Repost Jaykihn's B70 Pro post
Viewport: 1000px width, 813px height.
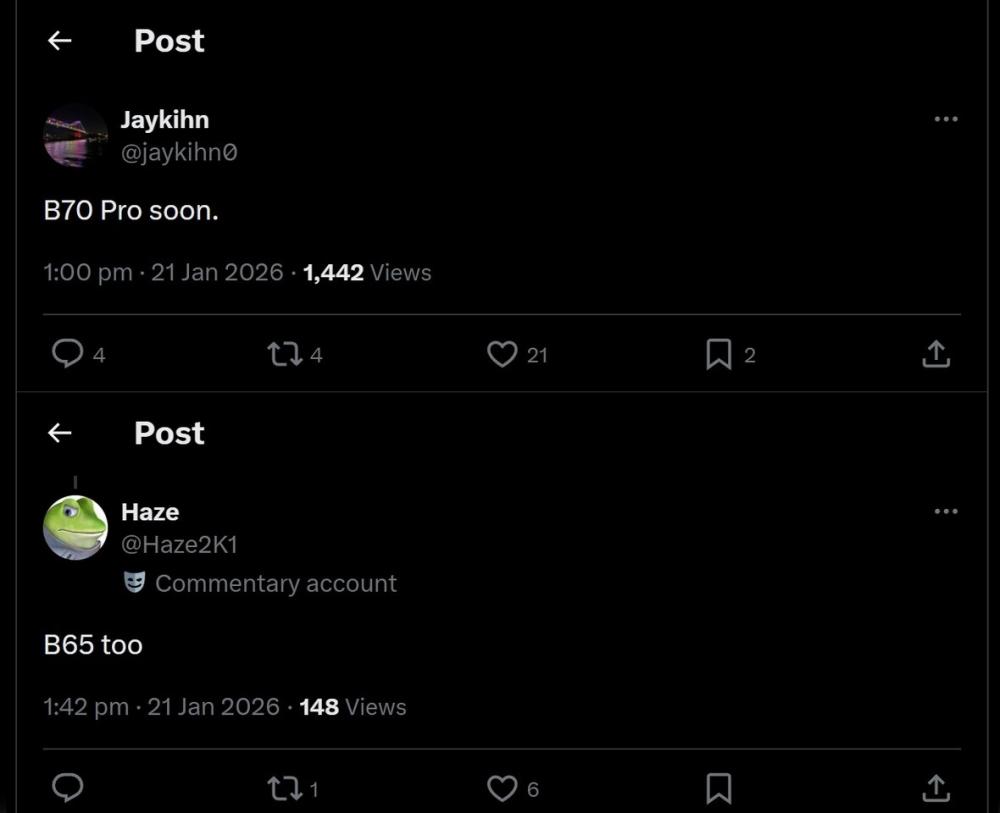[x=283, y=353]
